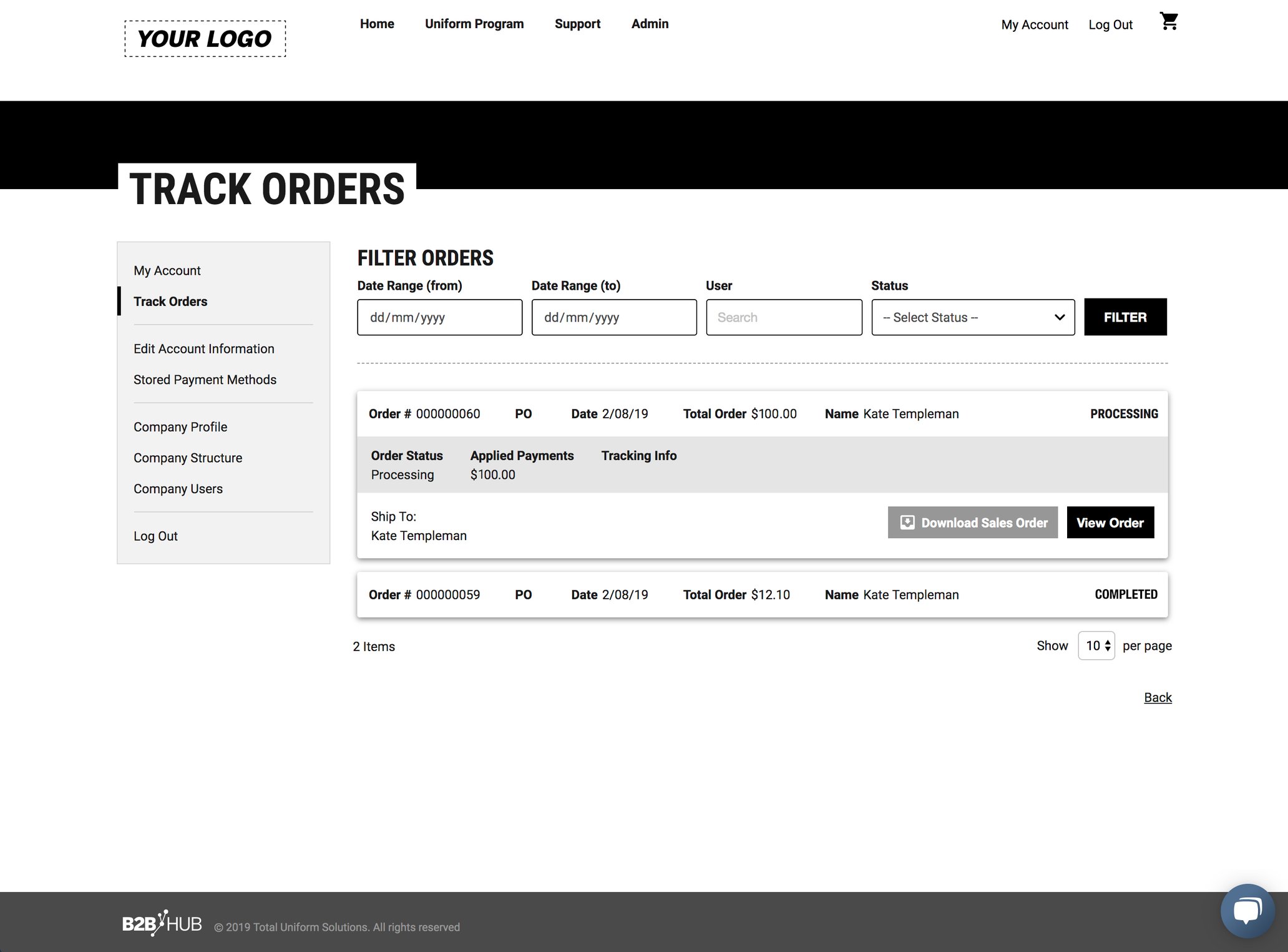Change the items per page selector
This screenshot has height=952, width=1288.
point(1096,645)
